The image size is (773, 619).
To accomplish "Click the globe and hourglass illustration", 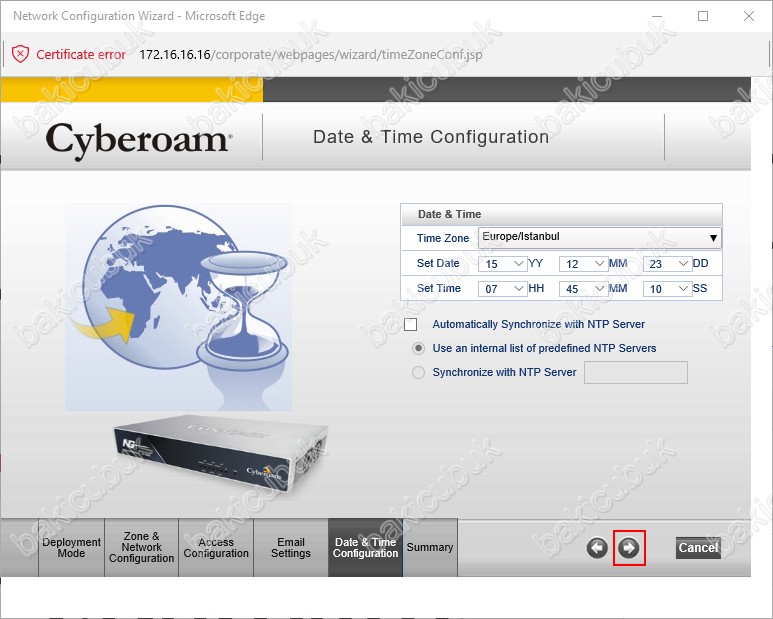I will (x=178, y=307).
